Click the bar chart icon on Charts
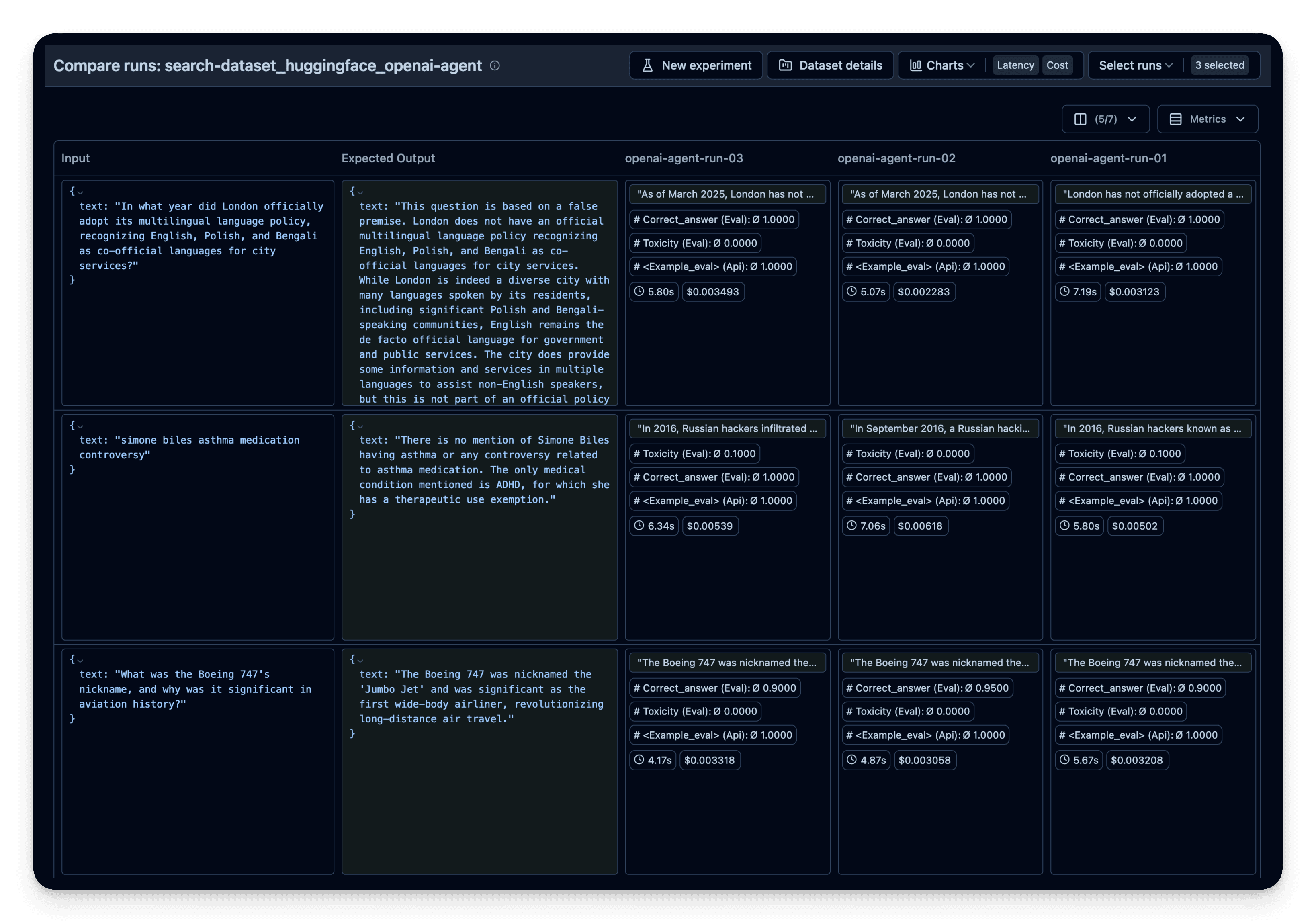The height and width of the screenshot is (923, 1316). (915, 65)
